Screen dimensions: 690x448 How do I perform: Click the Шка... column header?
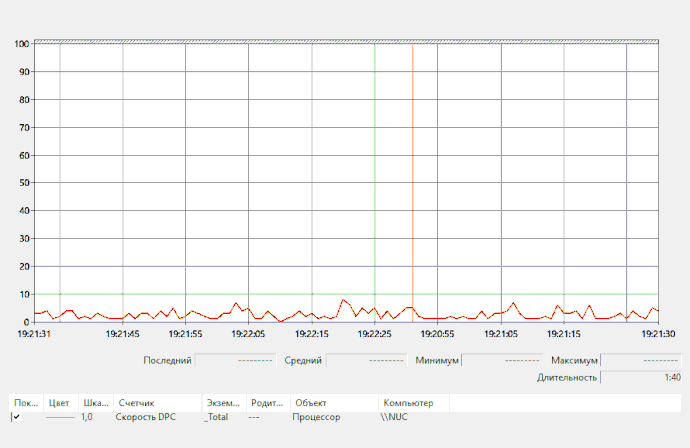[x=95, y=403]
